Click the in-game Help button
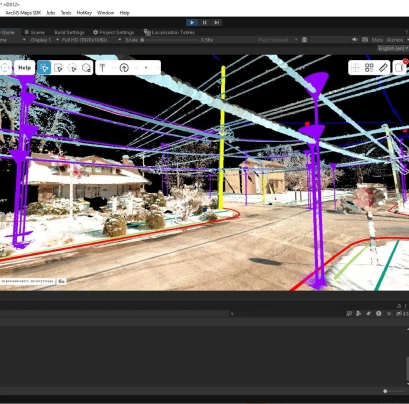The width and height of the screenshot is (409, 404). 25,68
